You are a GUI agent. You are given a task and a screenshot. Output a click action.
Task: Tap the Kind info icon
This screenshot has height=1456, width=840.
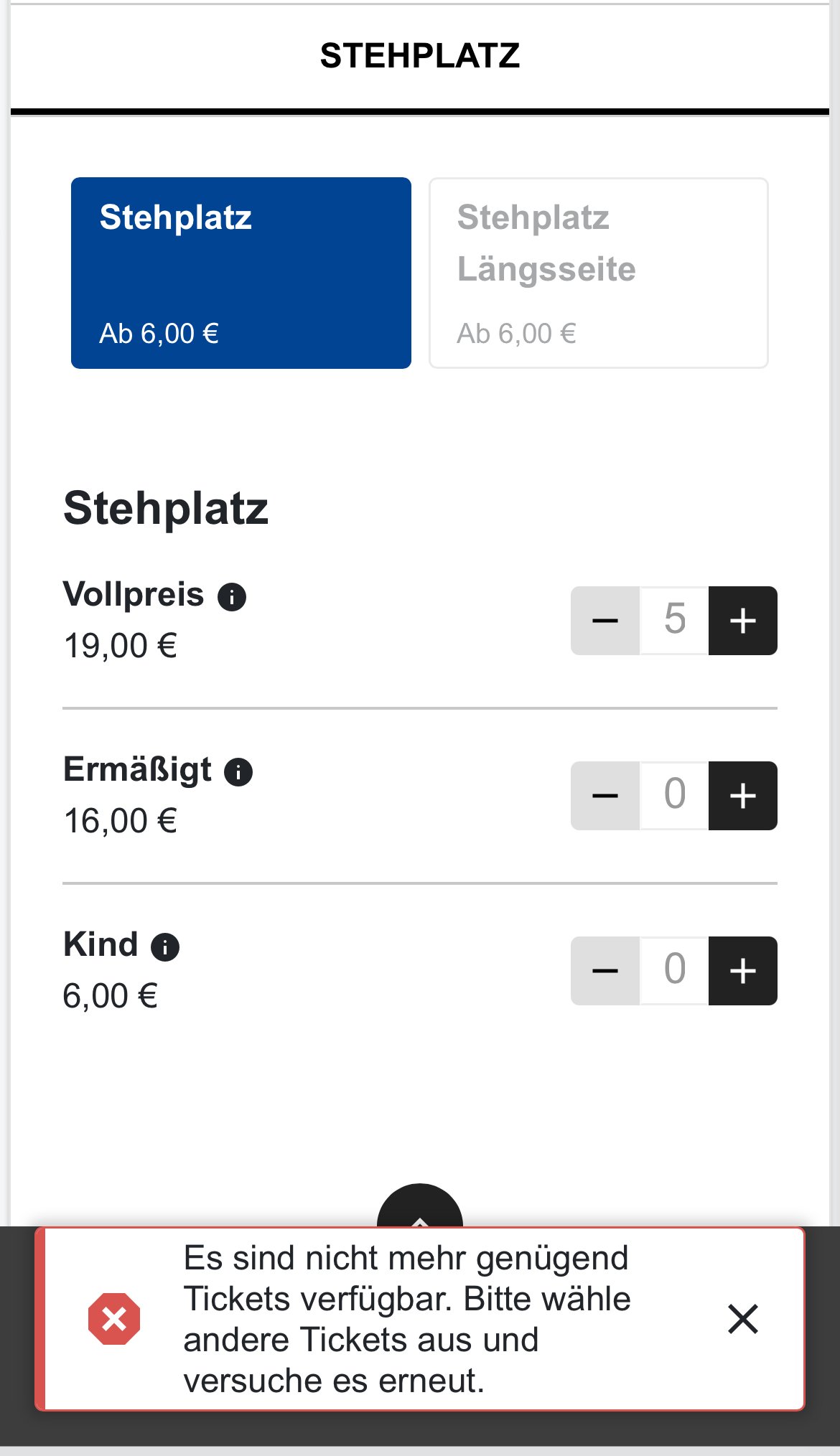pyautogui.click(x=165, y=947)
